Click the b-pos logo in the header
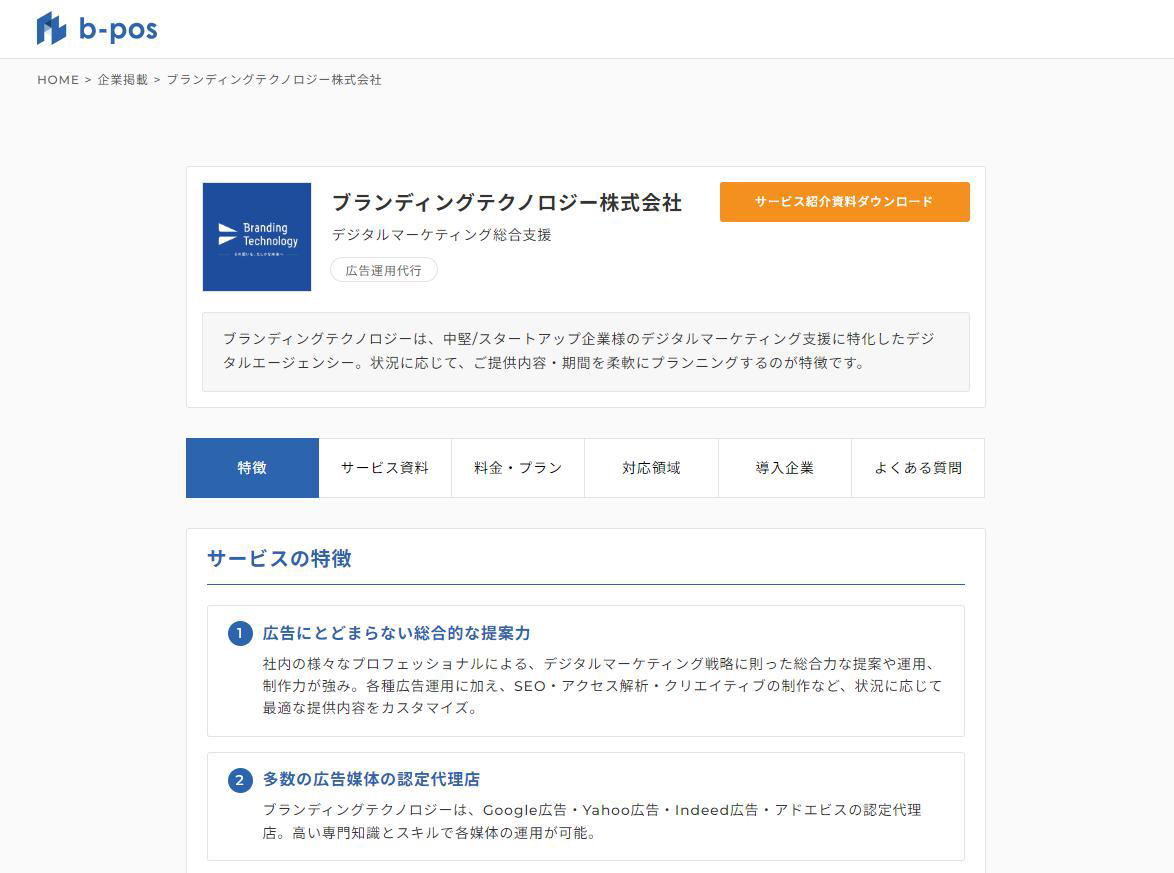1174x873 pixels. pos(97,28)
